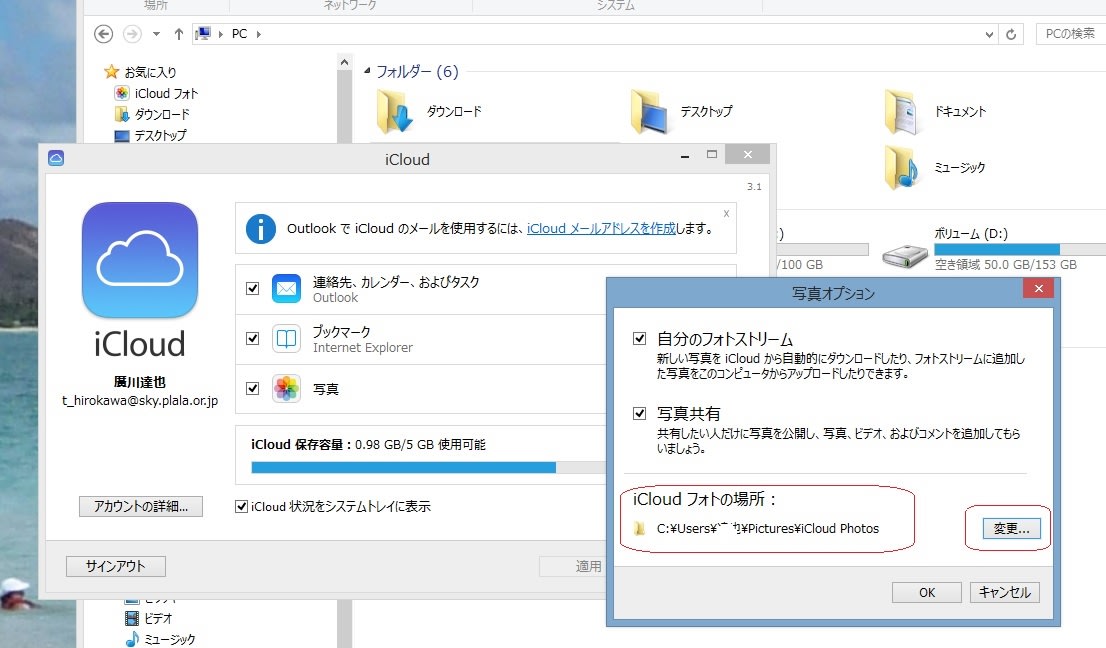This screenshot has height=648, width=1106.
Task: Click the info icon in Outlook notice
Action: tap(260, 228)
